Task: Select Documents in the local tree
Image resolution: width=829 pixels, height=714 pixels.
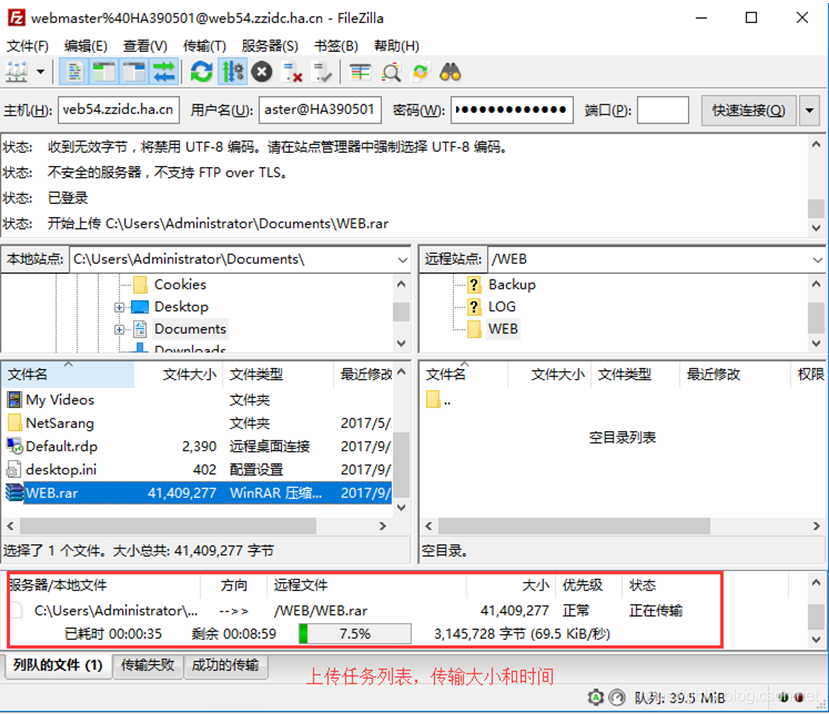Action: point(190,329)
